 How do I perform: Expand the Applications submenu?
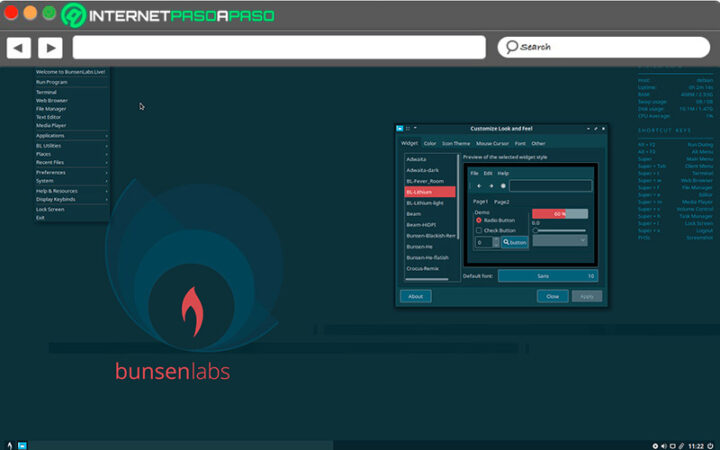click(70, 135)
